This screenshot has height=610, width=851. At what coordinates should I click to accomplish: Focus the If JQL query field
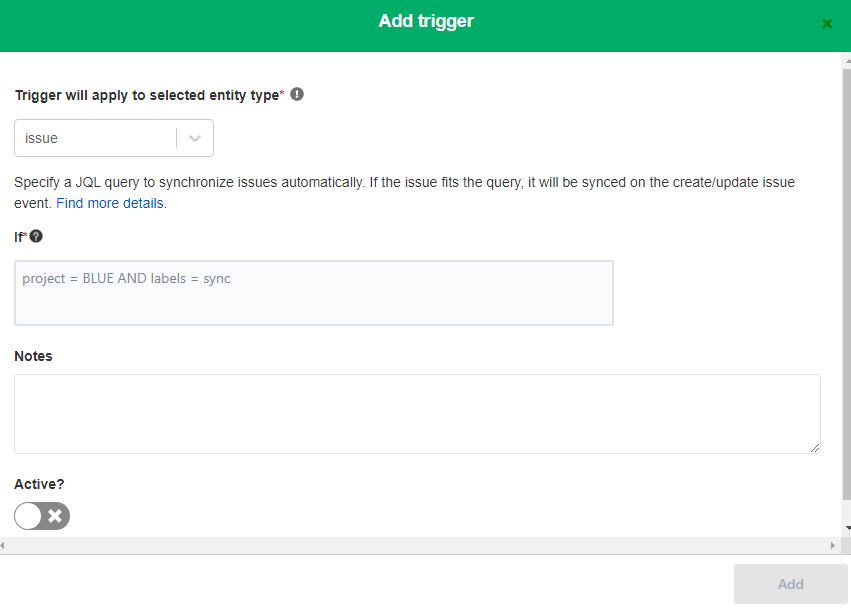tap(314, 293)
